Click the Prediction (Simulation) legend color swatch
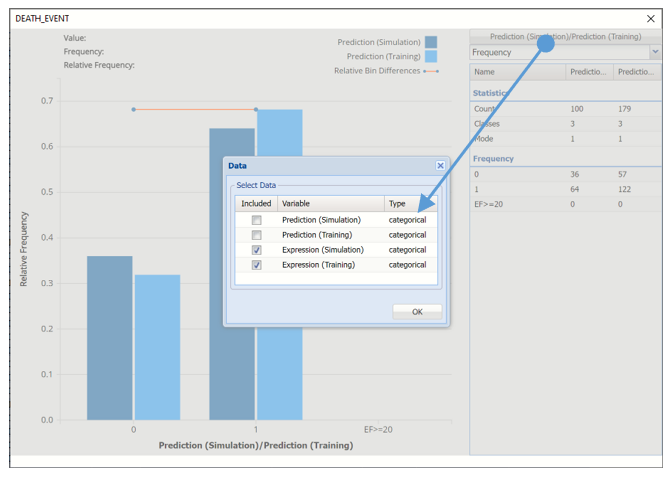The height and width of the screenshot is (478, 672). coord(431,42)
